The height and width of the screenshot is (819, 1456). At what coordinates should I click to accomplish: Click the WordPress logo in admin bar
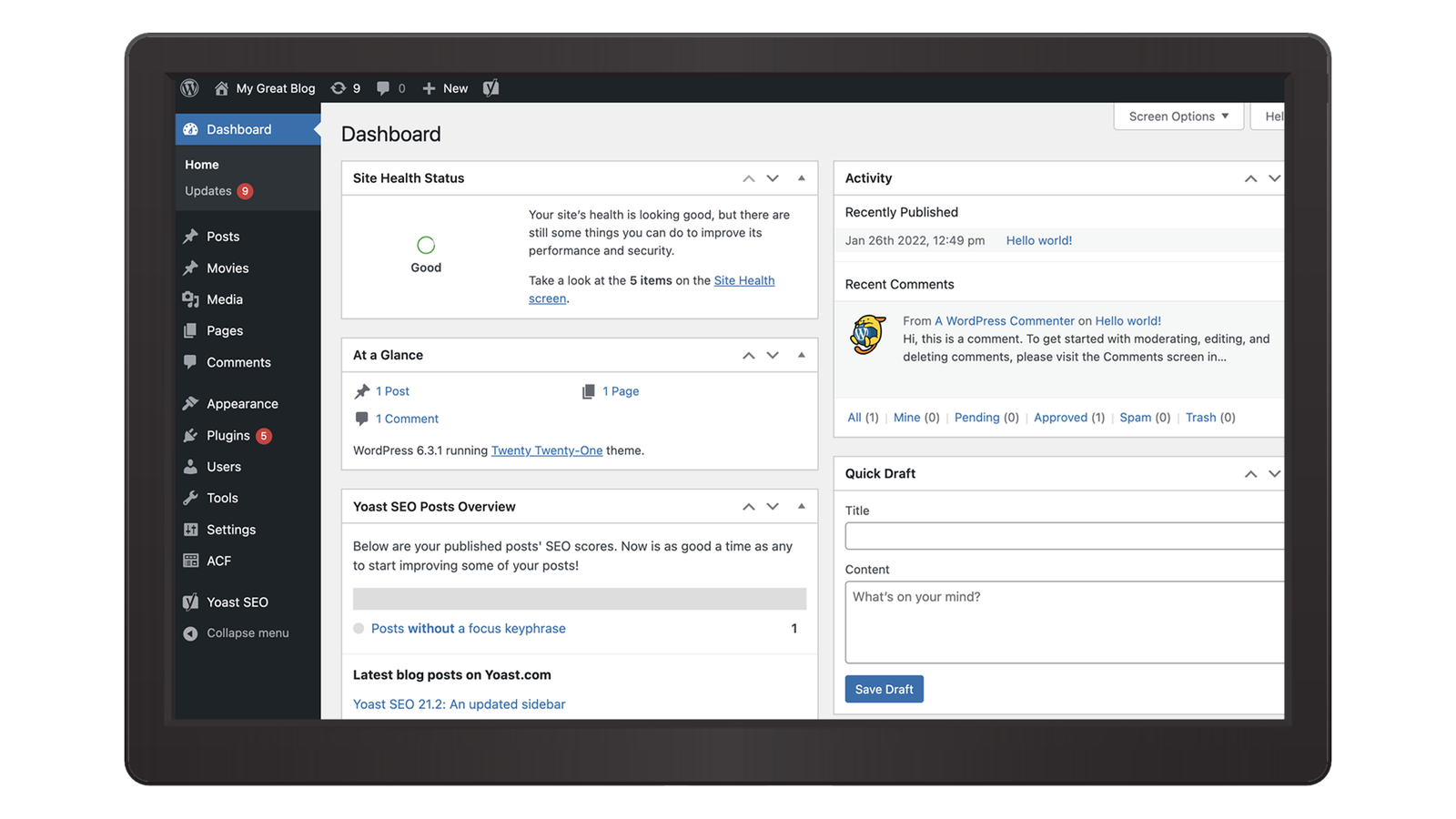click(189, 88)
